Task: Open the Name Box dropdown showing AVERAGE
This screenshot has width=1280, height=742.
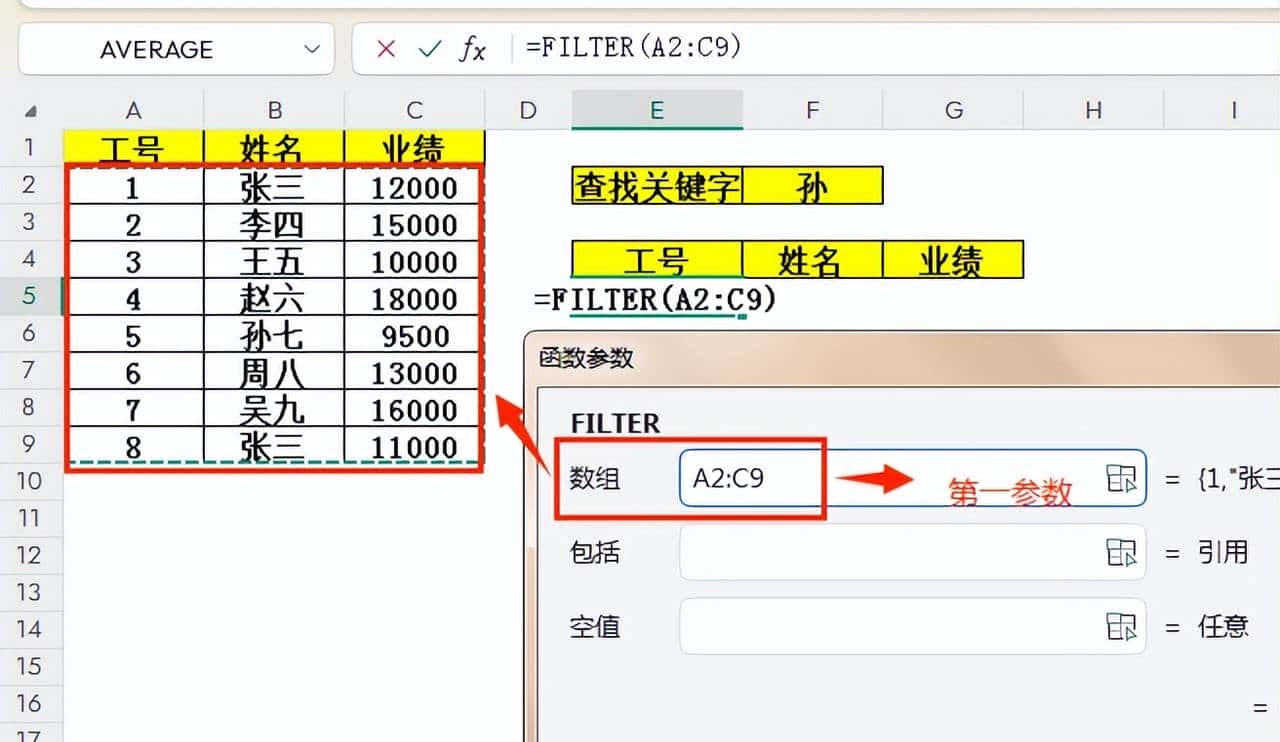Action: (x=310, y=48)
